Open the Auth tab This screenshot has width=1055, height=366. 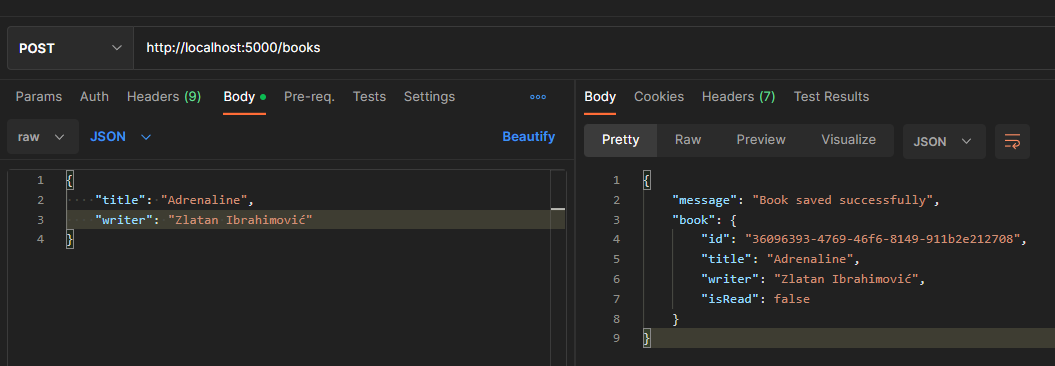click(94, 96)
